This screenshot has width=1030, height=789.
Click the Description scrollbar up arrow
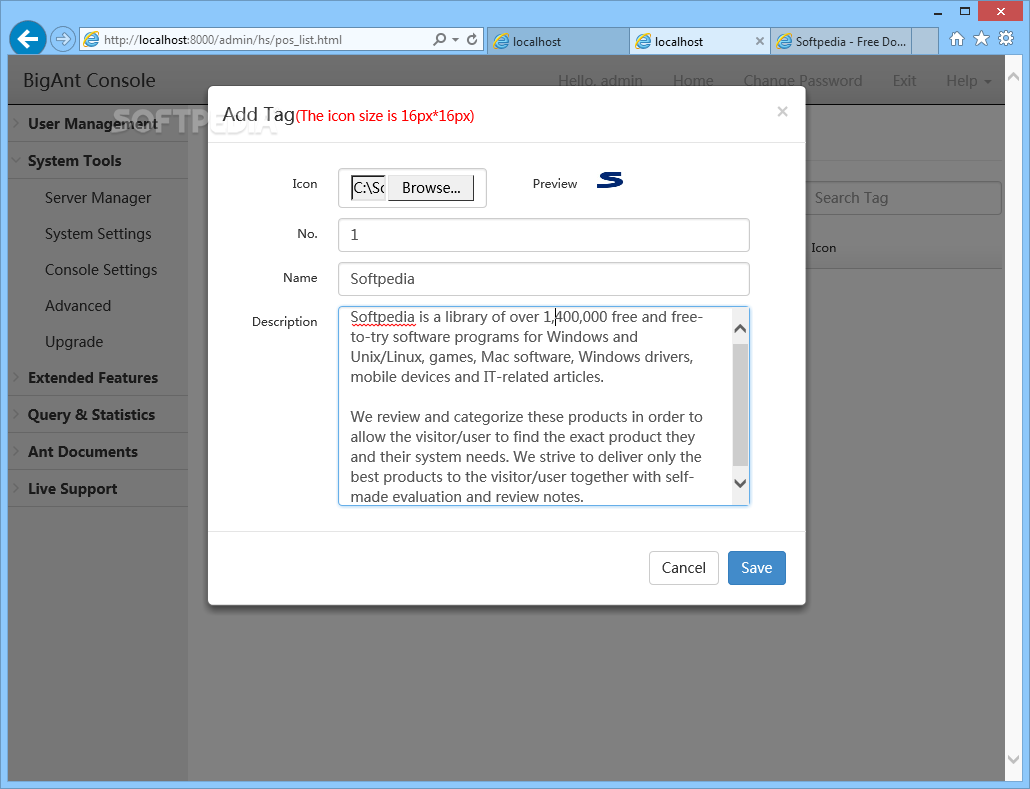pos(740,328)
